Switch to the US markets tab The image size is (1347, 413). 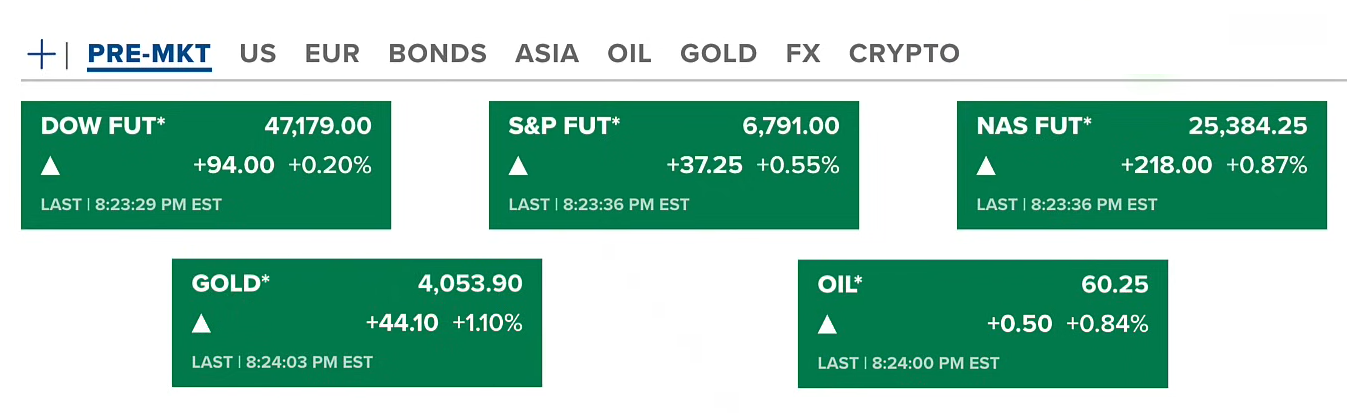click(258, 53)
